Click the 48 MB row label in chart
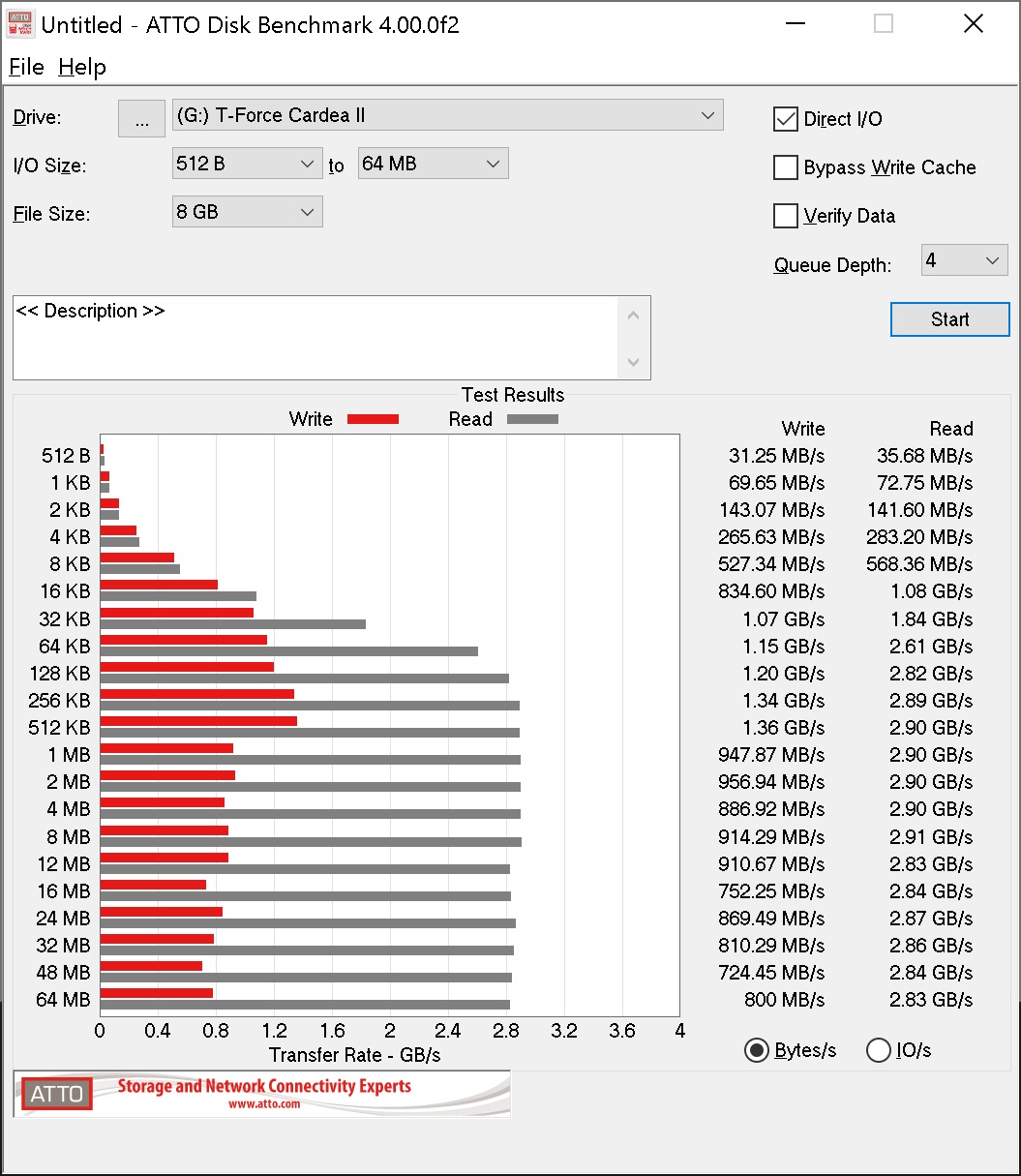The width and height of the screenshot is (1021, 1176). coord(64,972)
